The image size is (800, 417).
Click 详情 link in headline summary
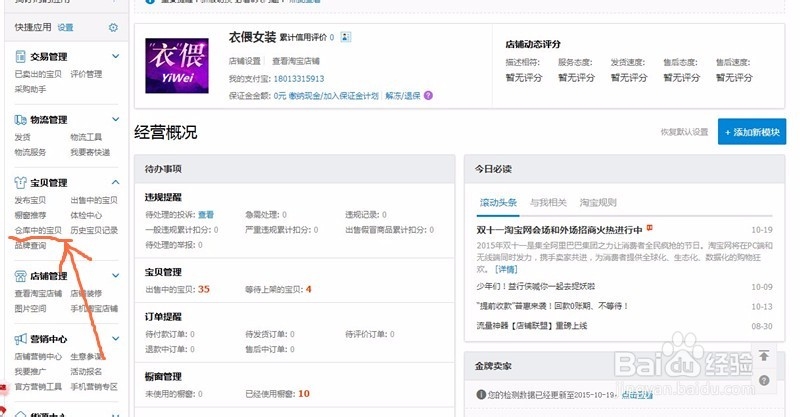click(x=506, y=269)
